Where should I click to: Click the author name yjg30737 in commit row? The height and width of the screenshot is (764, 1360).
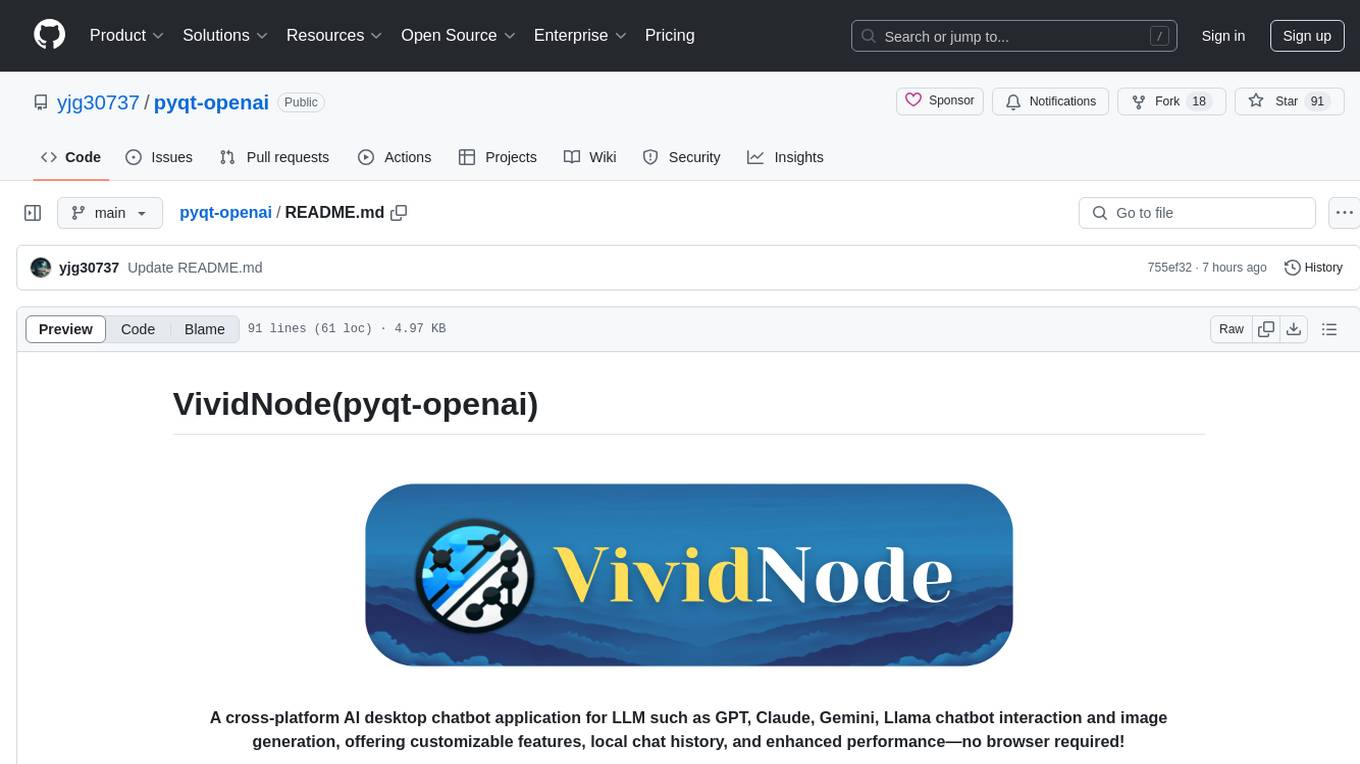89,268
